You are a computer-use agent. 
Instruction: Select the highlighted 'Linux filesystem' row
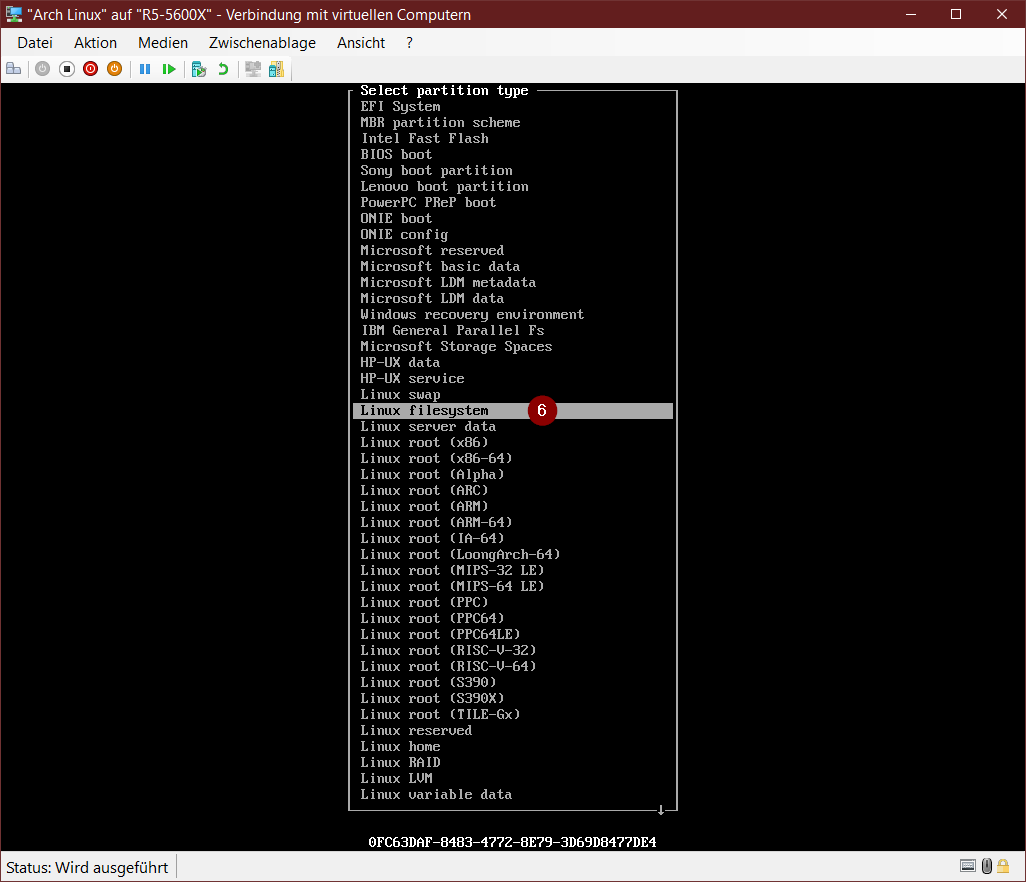click(512, 411)
